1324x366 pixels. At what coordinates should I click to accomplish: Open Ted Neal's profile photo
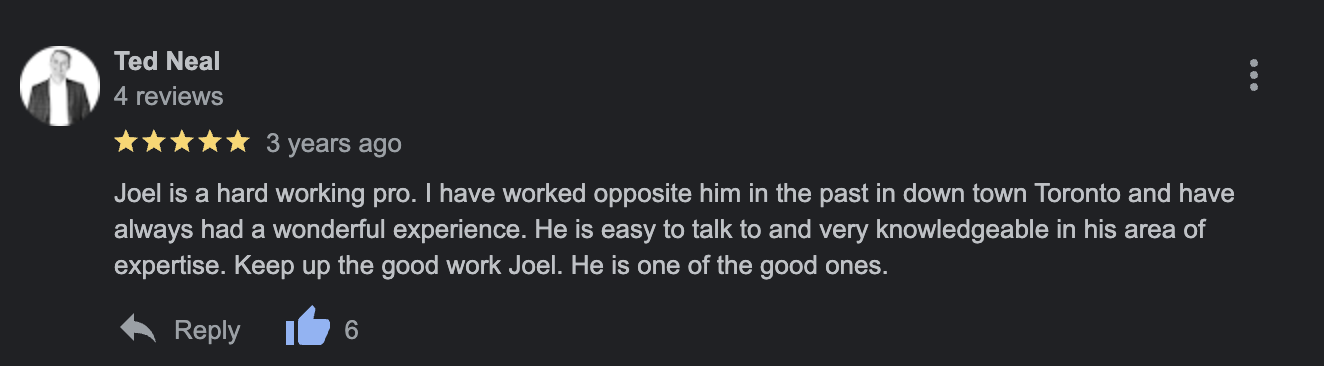60,86
